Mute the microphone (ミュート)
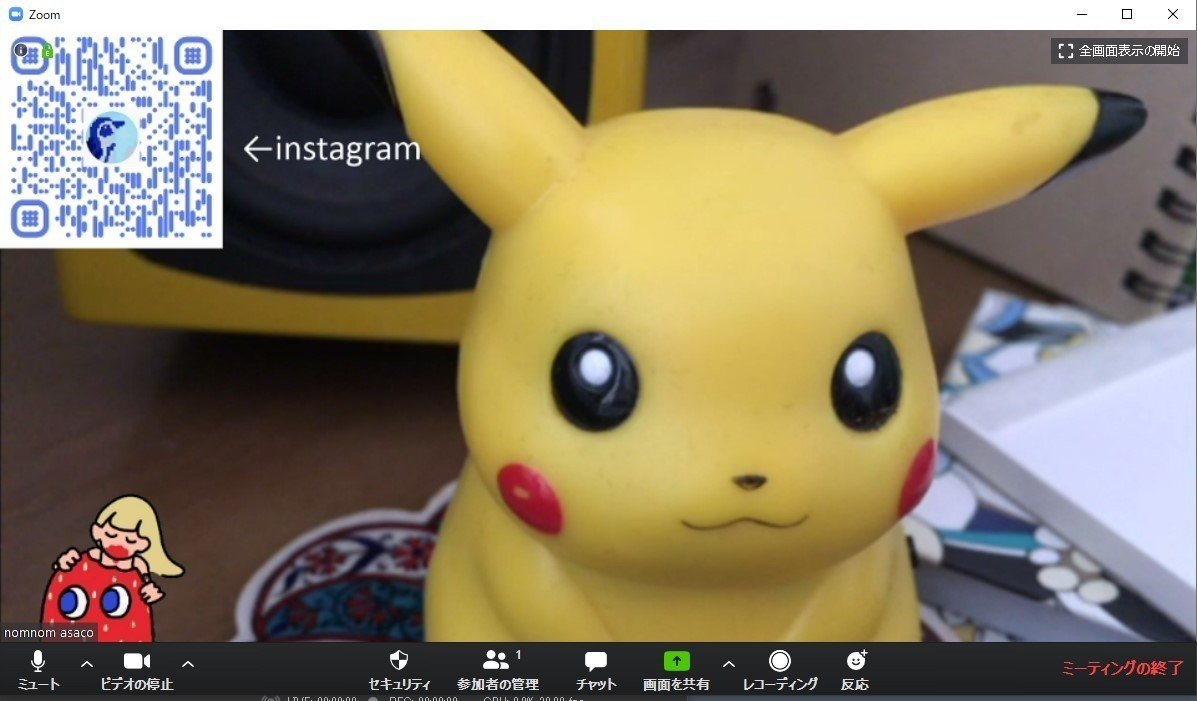Viewport: 1197px width, 701px height. [x=37, y=670]
